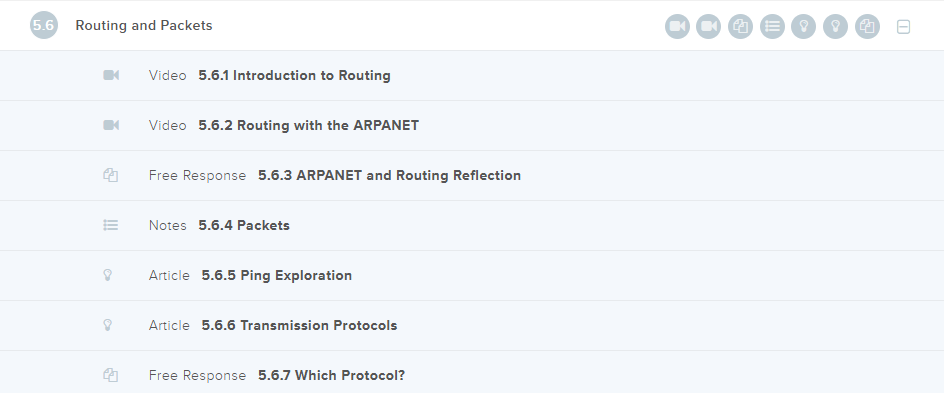Click list icon beside Packets notes
Viewport: 944px width, 393px height.
pyautogui.click(x=111, y=225)
